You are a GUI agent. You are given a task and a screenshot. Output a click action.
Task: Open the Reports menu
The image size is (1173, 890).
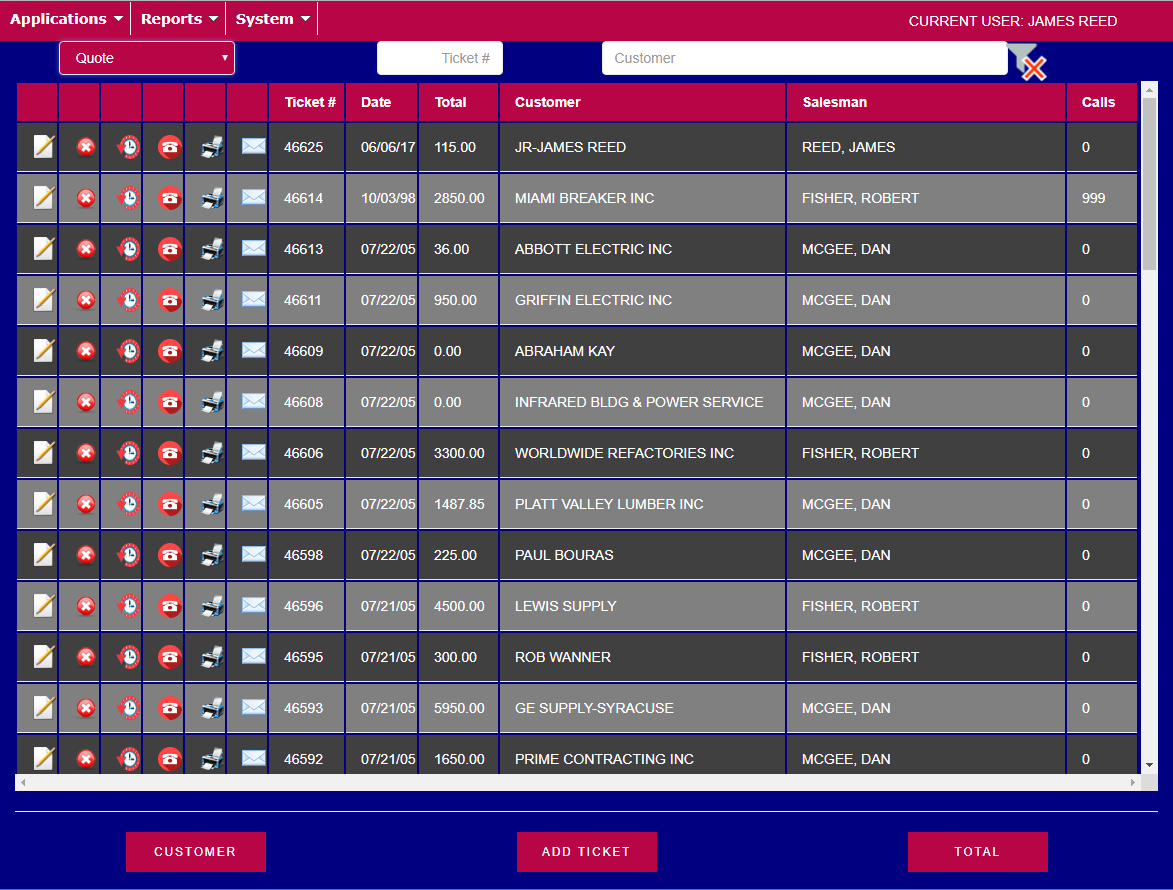[x=179, y=19]
